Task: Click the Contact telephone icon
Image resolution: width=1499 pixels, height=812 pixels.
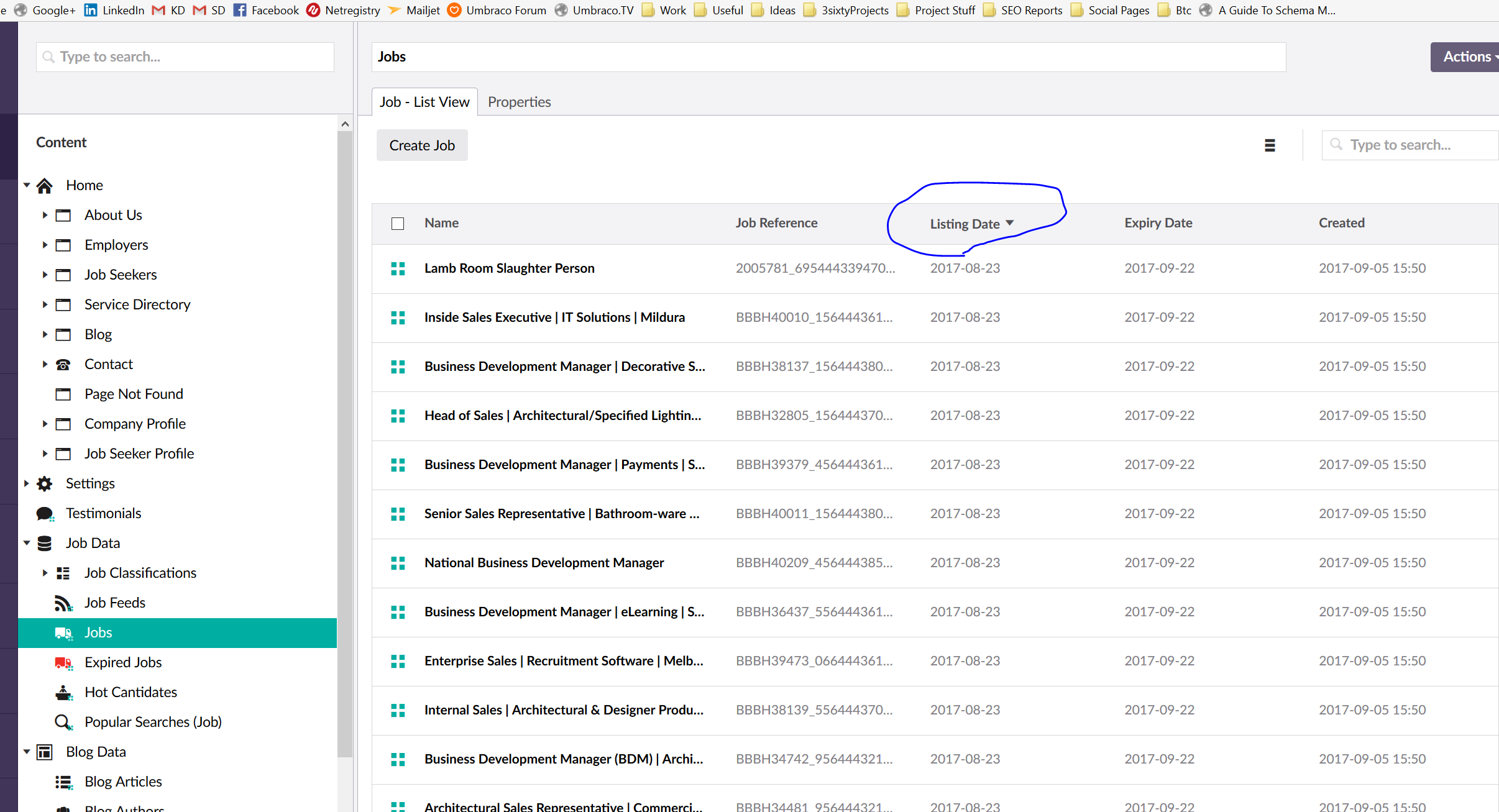Action: pyautogui.click(x=63, y=364)
